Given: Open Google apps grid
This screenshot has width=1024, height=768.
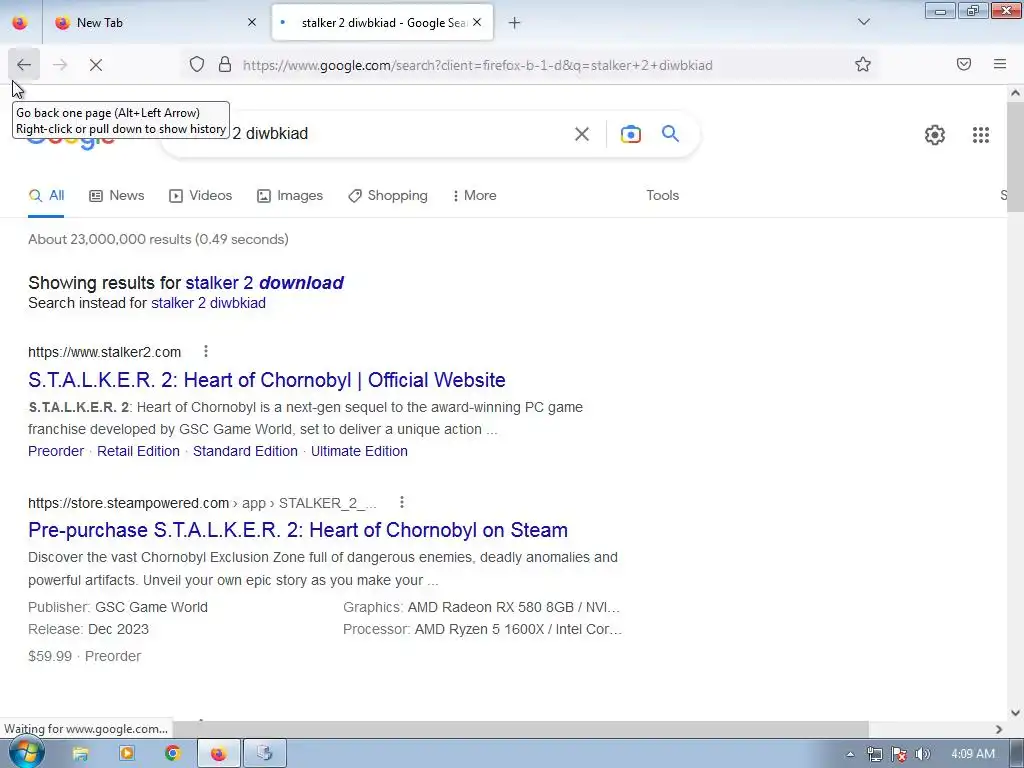Looking at the screenshot, I should point(981,135).
